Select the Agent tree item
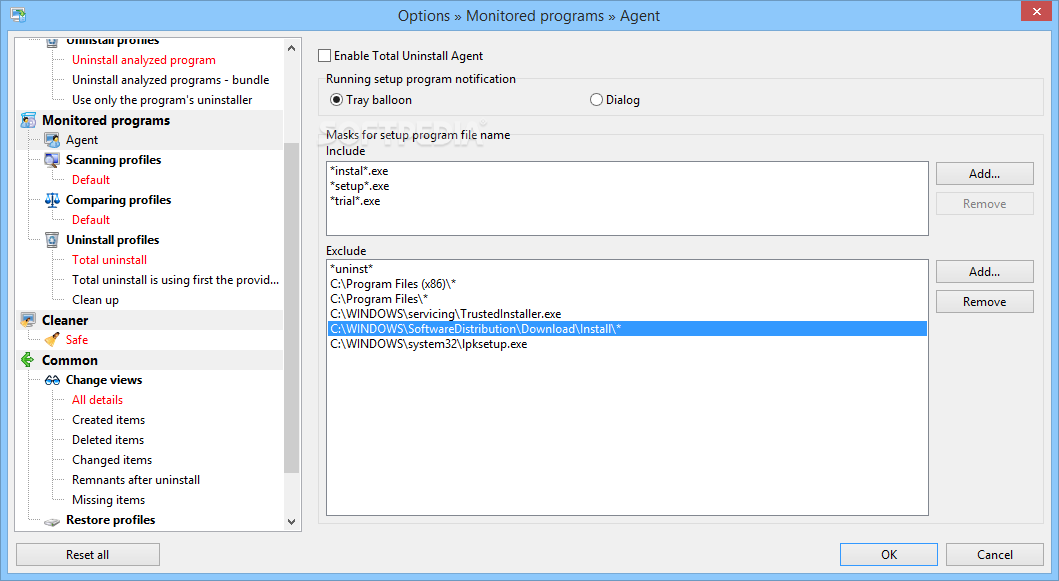 [x=82, y=140]
